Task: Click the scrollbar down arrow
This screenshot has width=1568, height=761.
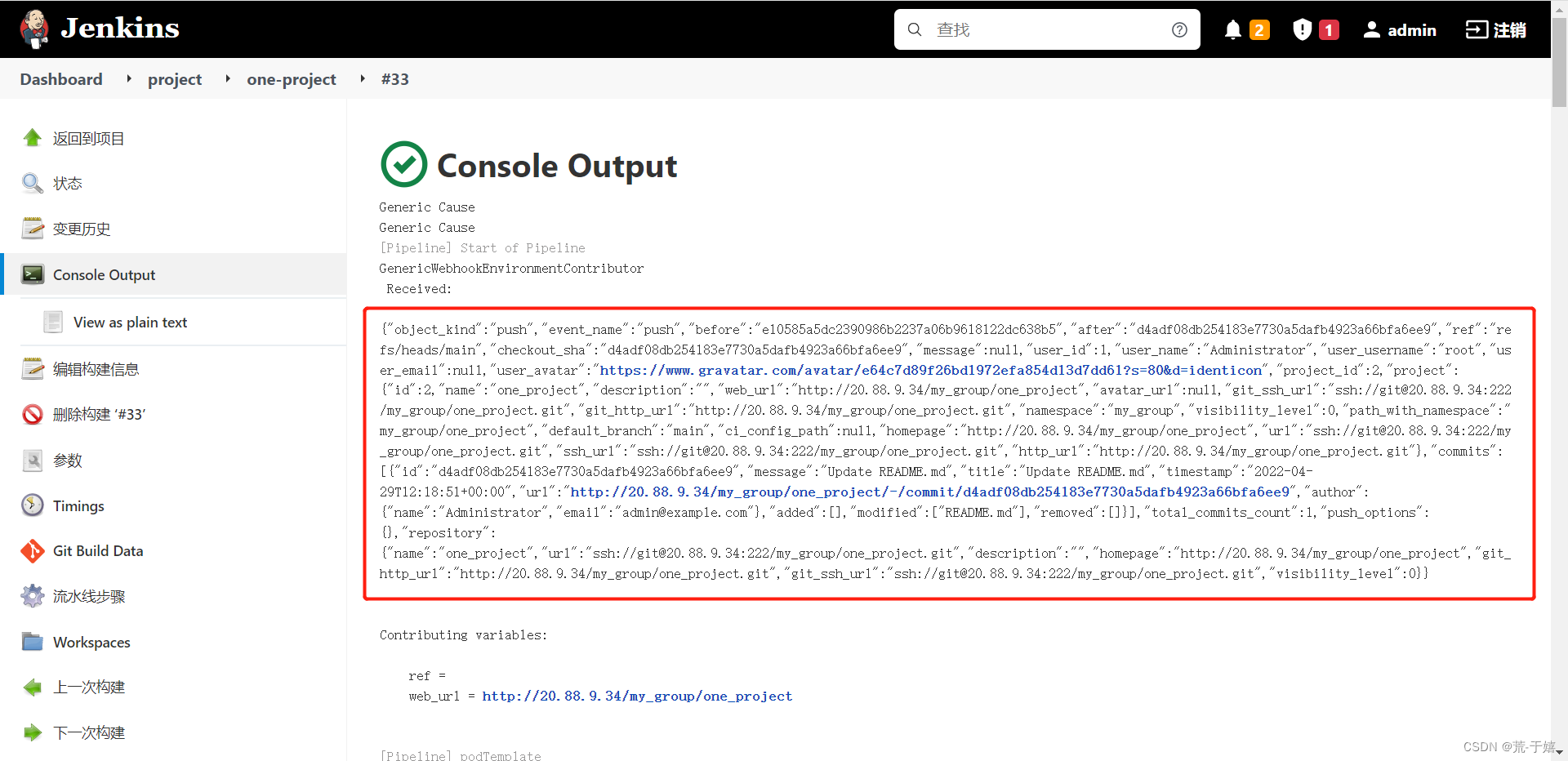Action: pyautogui.click(x=1559, y=752)
